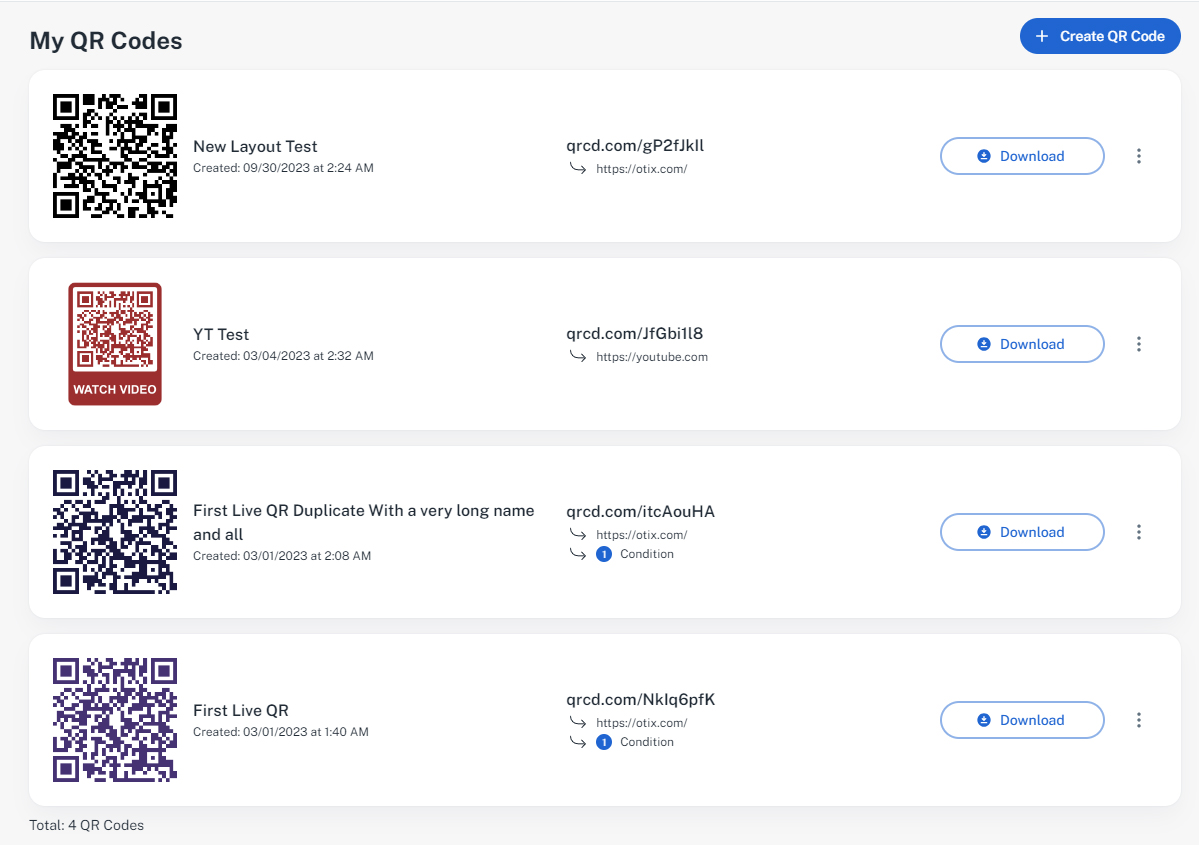Click the purple First Live QR thumbnail
The width and height of the screenshot is (1199, 845).
click(114, 719)
